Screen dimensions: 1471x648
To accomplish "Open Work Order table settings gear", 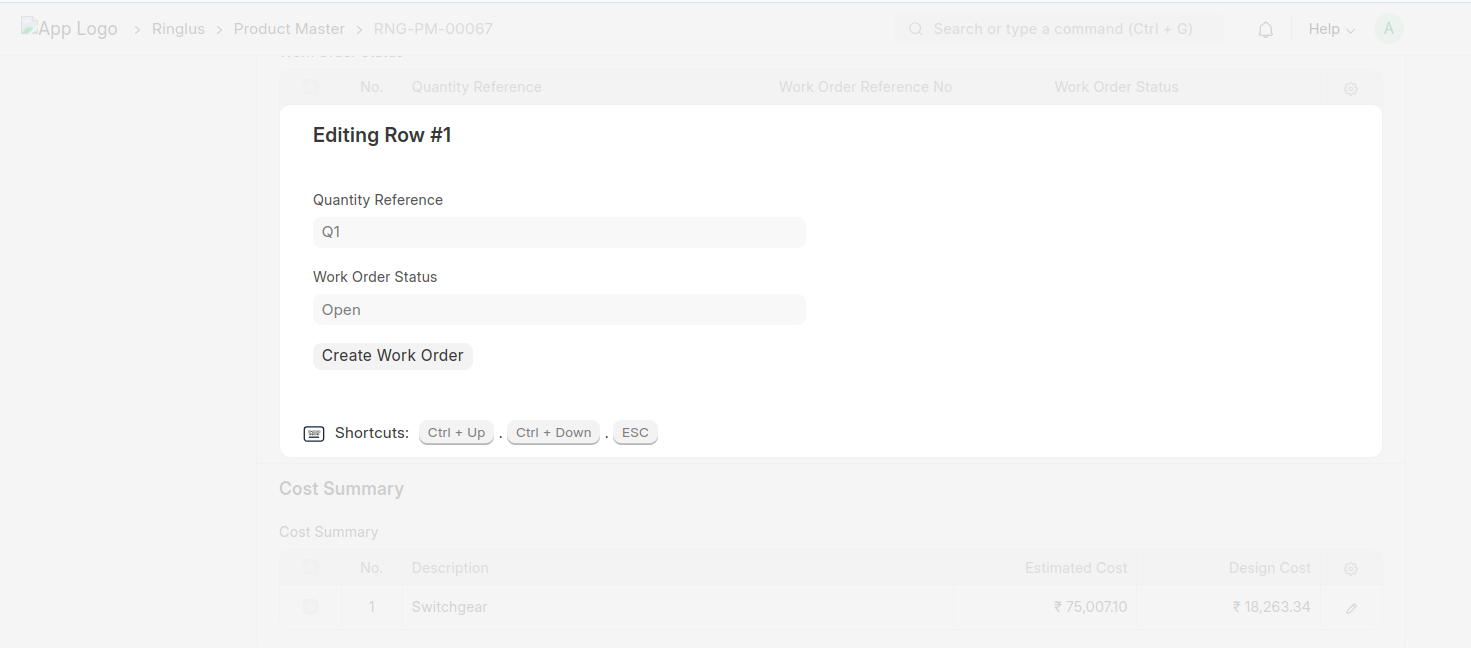I will pyautogui.click(x=1350, y=88).
